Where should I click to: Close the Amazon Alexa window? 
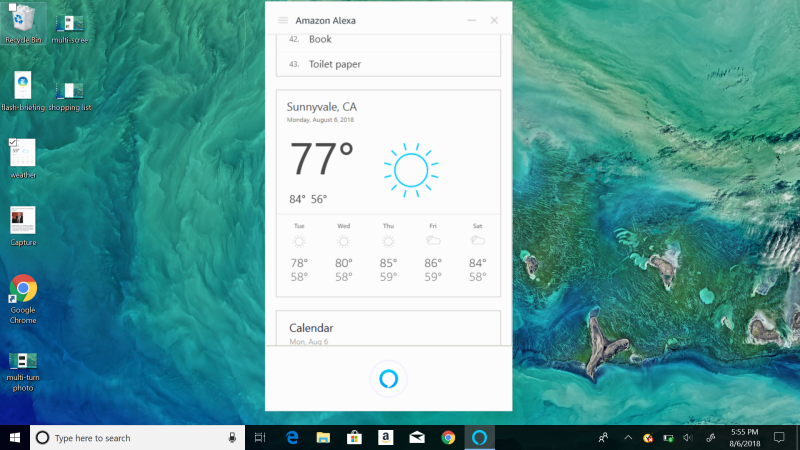tap(494, 20)
